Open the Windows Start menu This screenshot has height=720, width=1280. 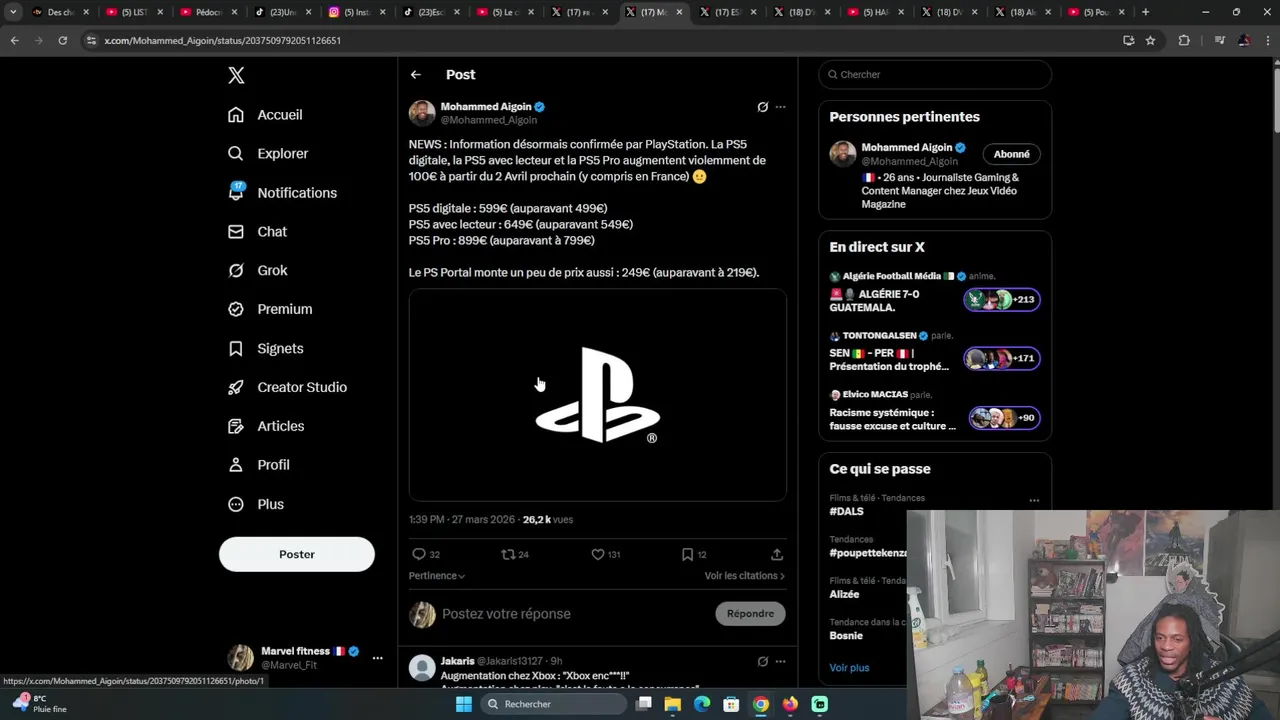point(464,704)
